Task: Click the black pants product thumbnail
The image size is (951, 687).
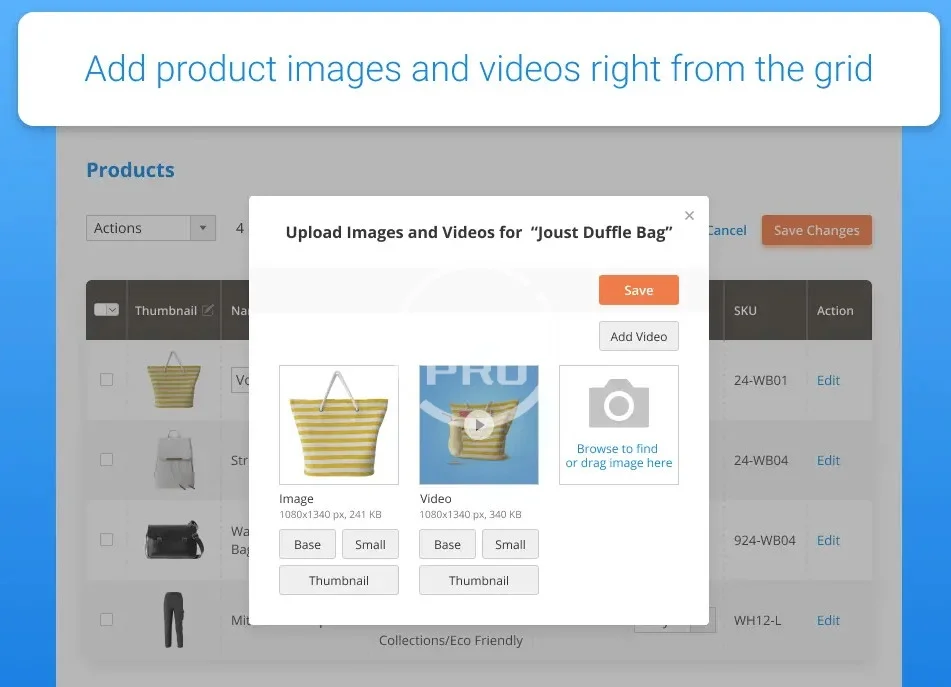Action: tap(174, 620)
